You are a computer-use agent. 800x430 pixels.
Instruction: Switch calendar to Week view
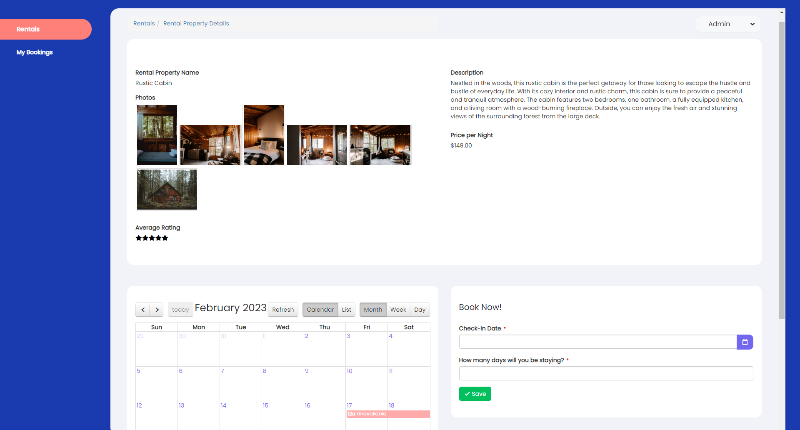398,310
